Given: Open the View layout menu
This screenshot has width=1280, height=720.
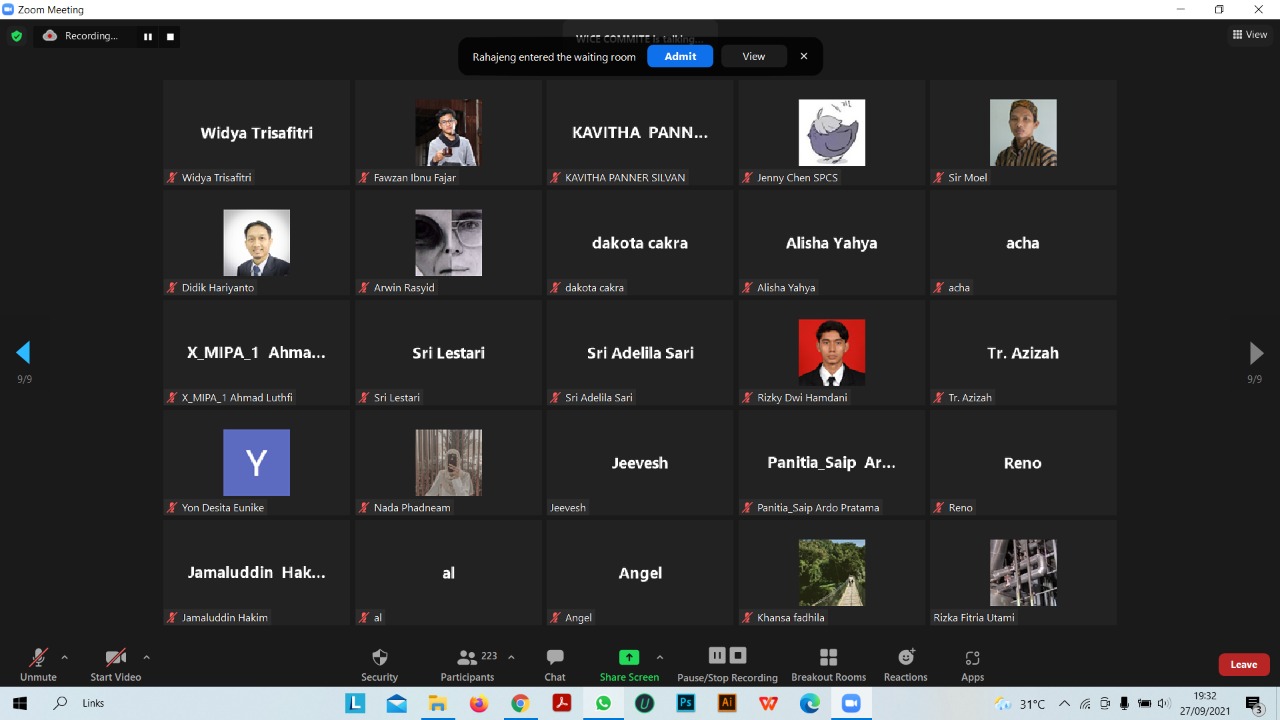Looking at the screenshot, I should 1250,35.
